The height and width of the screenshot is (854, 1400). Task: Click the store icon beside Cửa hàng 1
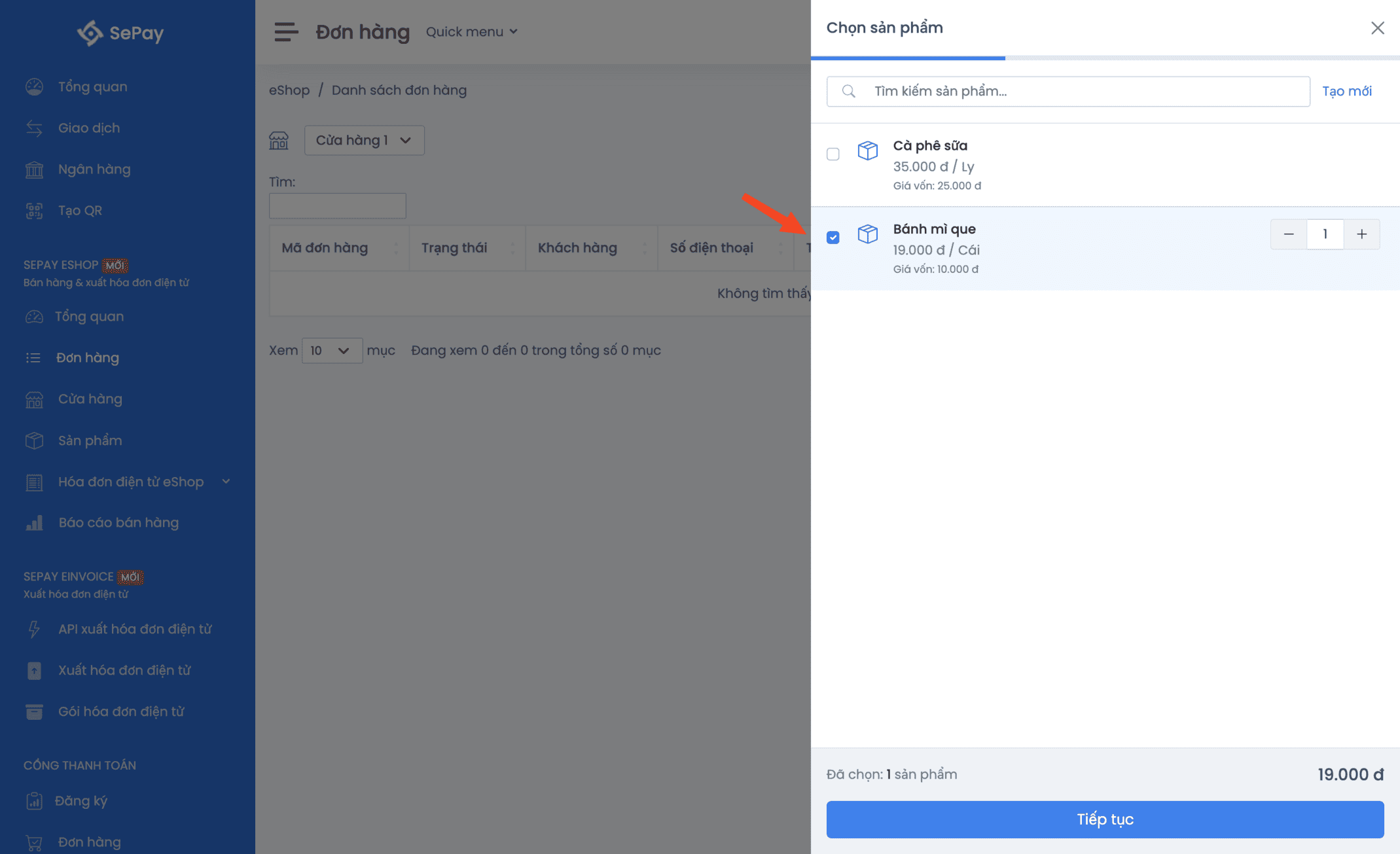click(279, 140)
